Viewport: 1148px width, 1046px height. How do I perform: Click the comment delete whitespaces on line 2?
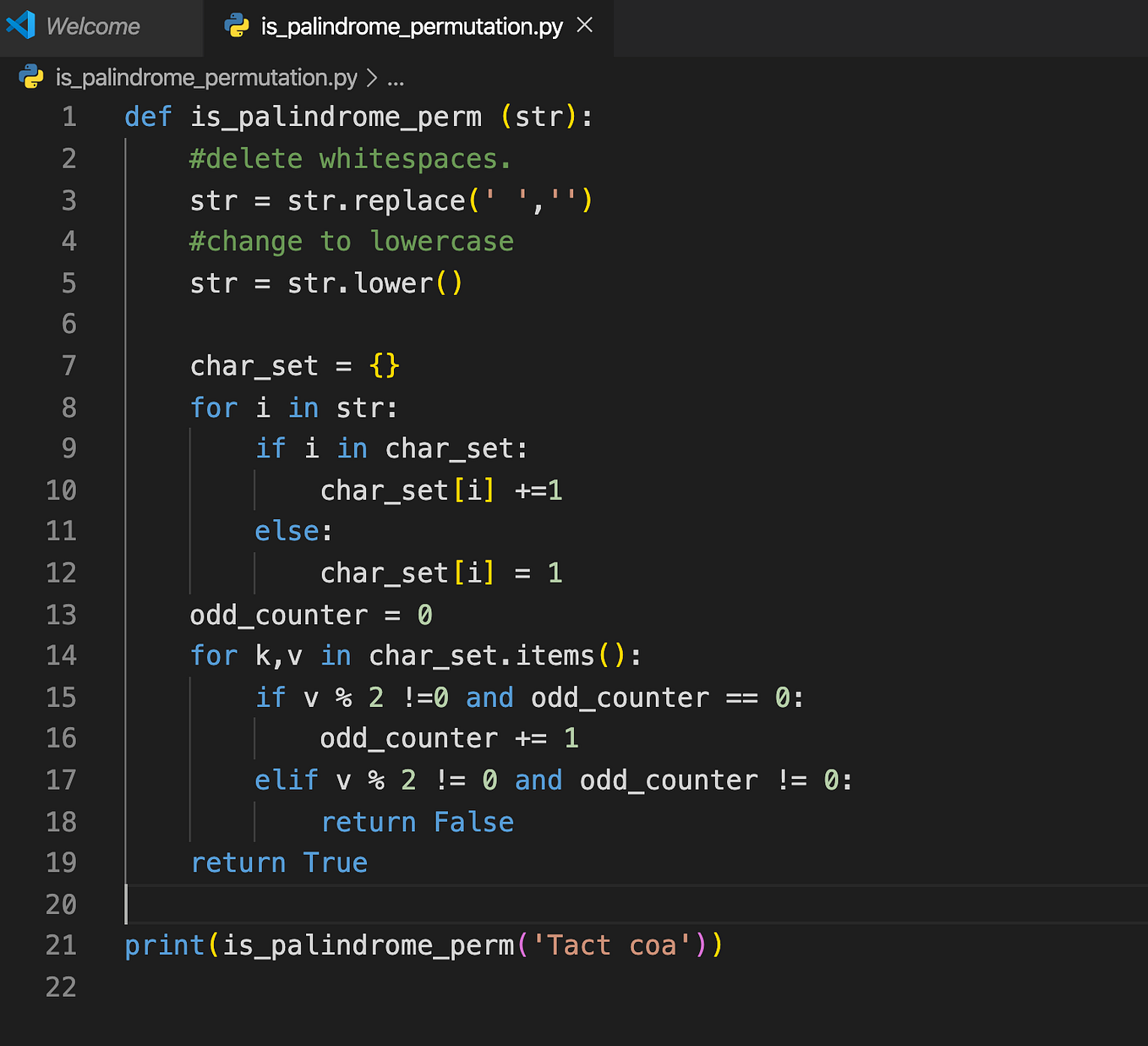tap(349, 158)
